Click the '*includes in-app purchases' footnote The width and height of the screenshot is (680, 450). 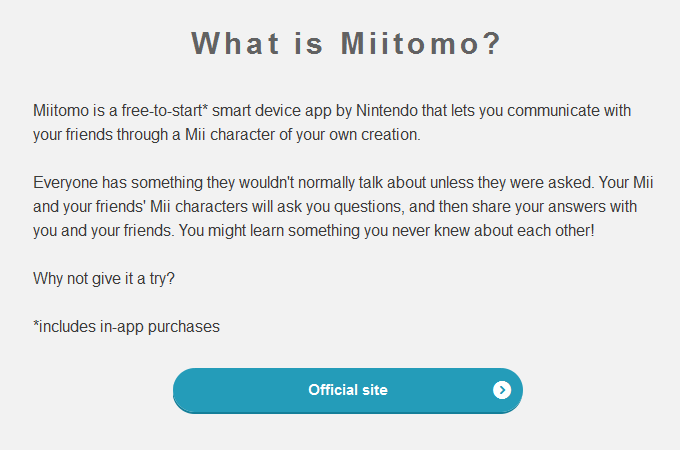pyautogui.click(x=127, y=326)
